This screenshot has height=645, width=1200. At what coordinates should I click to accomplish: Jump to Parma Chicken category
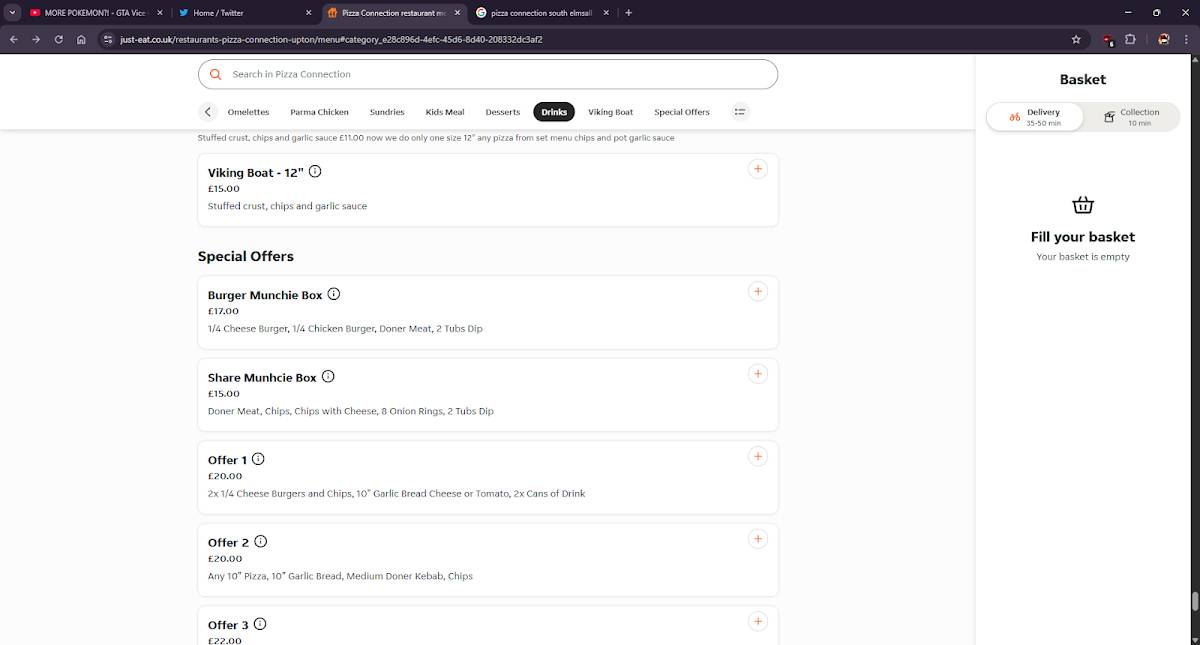[x=320, y=112]
